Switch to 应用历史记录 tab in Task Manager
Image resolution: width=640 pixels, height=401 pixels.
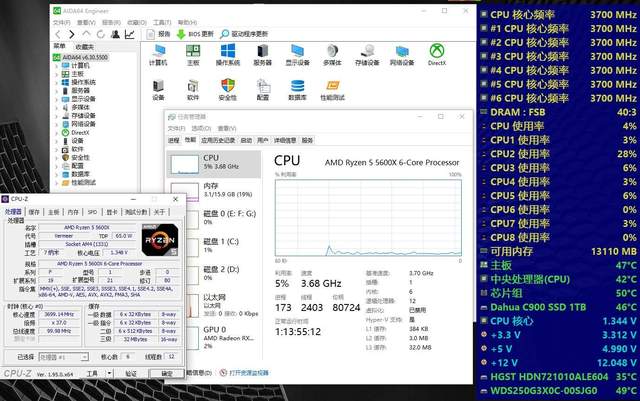point(218,140)
